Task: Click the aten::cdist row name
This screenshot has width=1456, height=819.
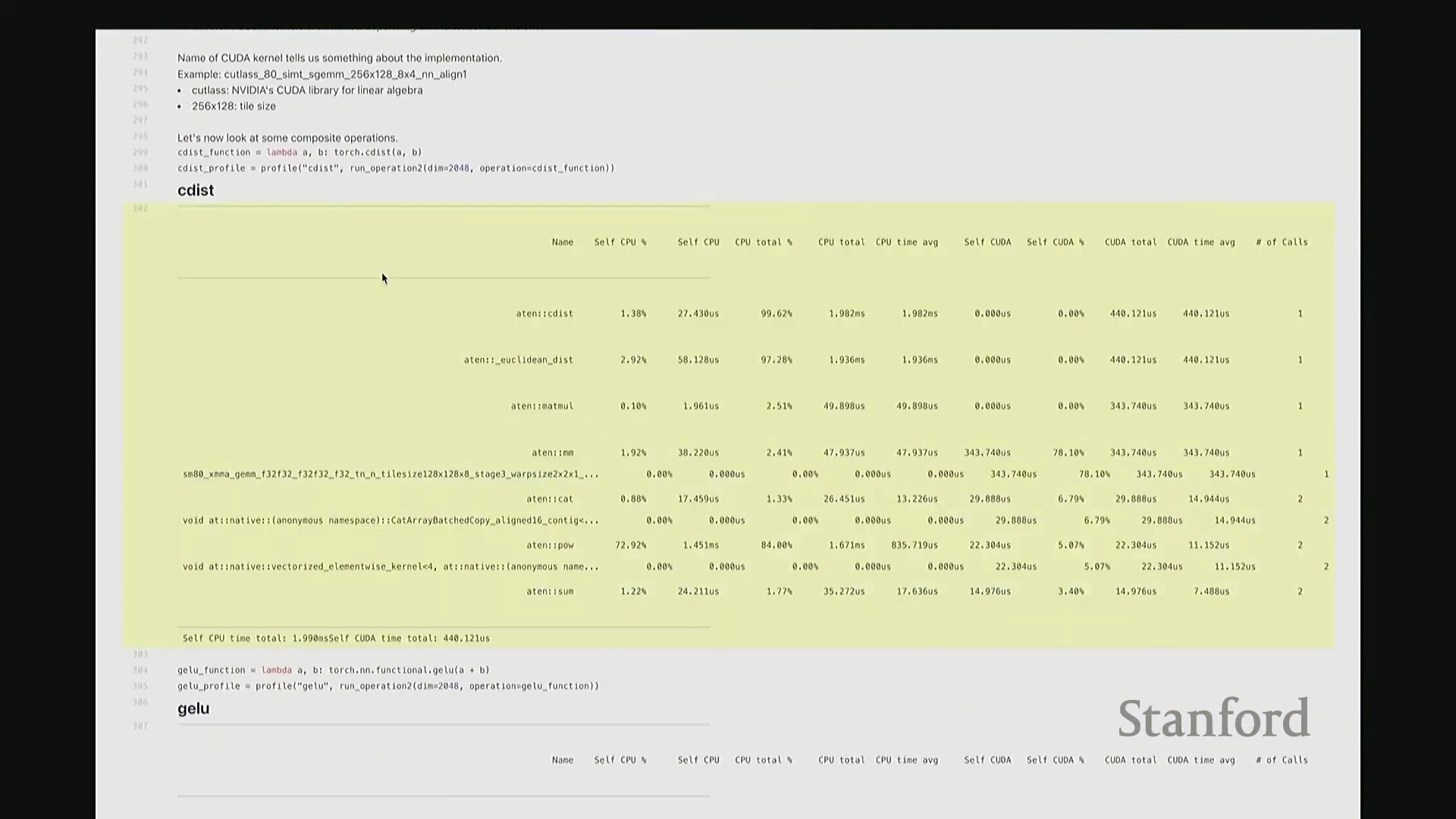Action: (x=544, y=313)
